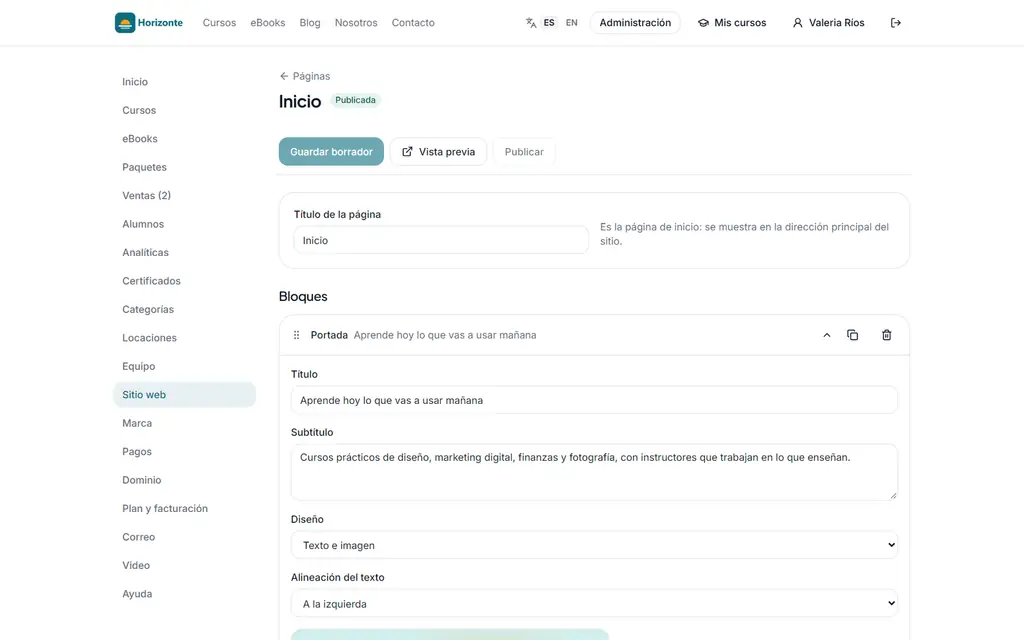
Task: Click the Publicar button
Action: (x=524, y=152)
